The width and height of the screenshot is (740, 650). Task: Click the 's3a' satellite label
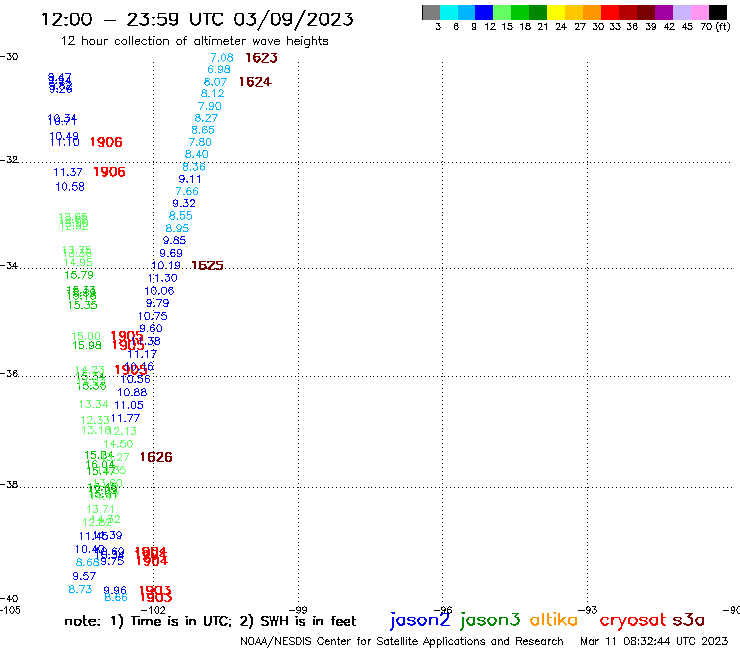688,620
